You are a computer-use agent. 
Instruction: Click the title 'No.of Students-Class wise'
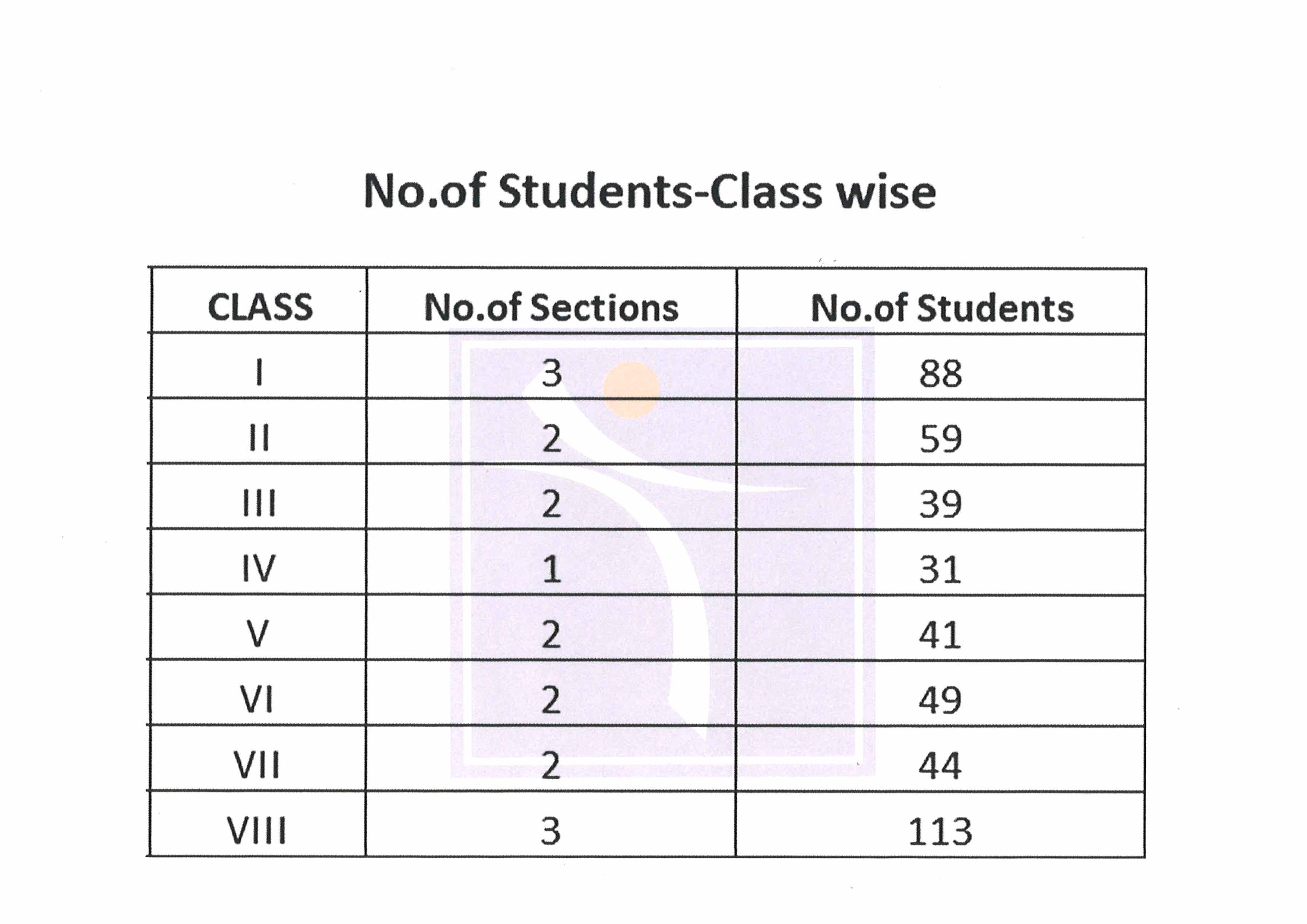(649, 191)
